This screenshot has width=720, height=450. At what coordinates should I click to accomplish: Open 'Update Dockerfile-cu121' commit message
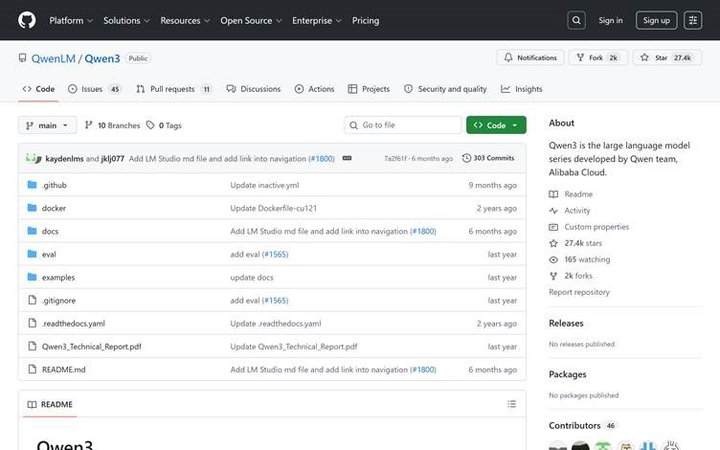pos(273,208)
